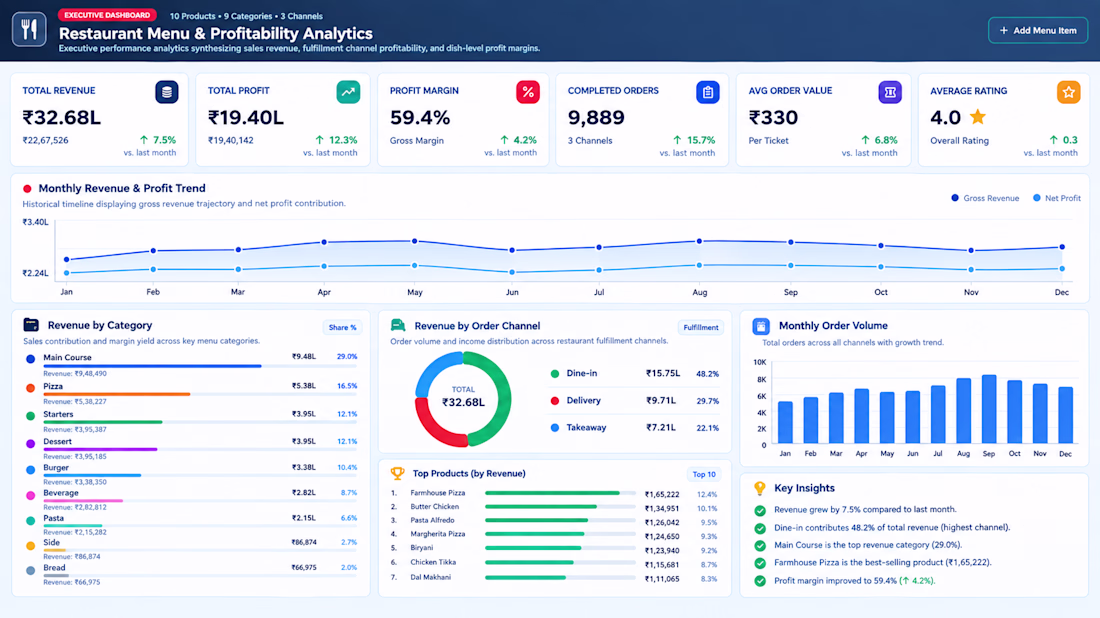This screenshot has width=1100, height=618.
Task: Click the ₹32.68L total revenue value
Action: click(x=62, y=118)
